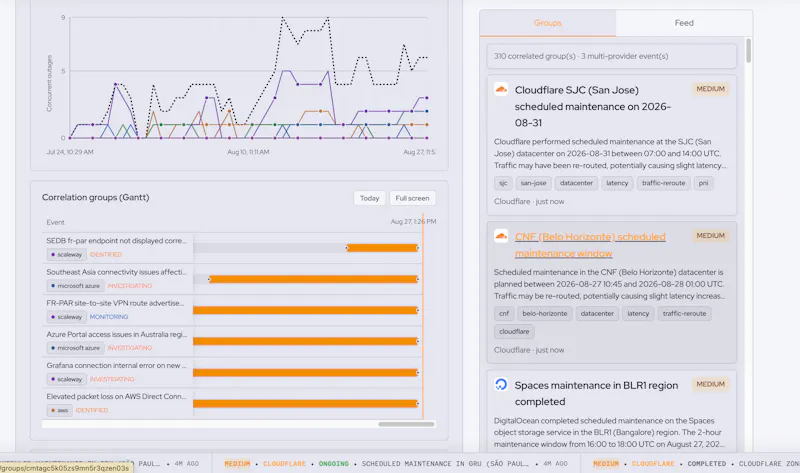Click Cloudflare icon on SJC maintenance card
Image resolution: width=800 pixels, height=473 pixels.
(501, 90)
